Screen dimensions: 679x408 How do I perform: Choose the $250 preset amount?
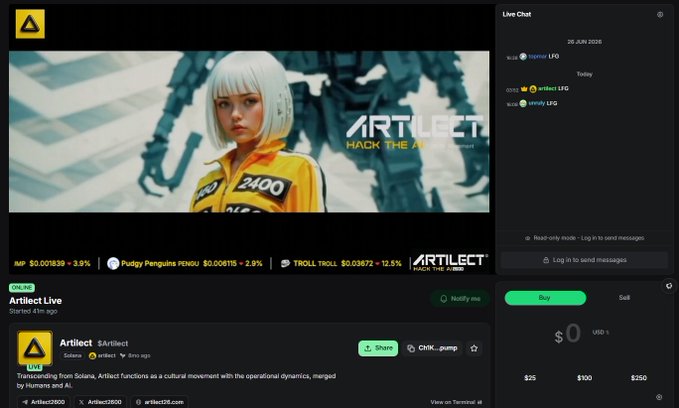639,378
